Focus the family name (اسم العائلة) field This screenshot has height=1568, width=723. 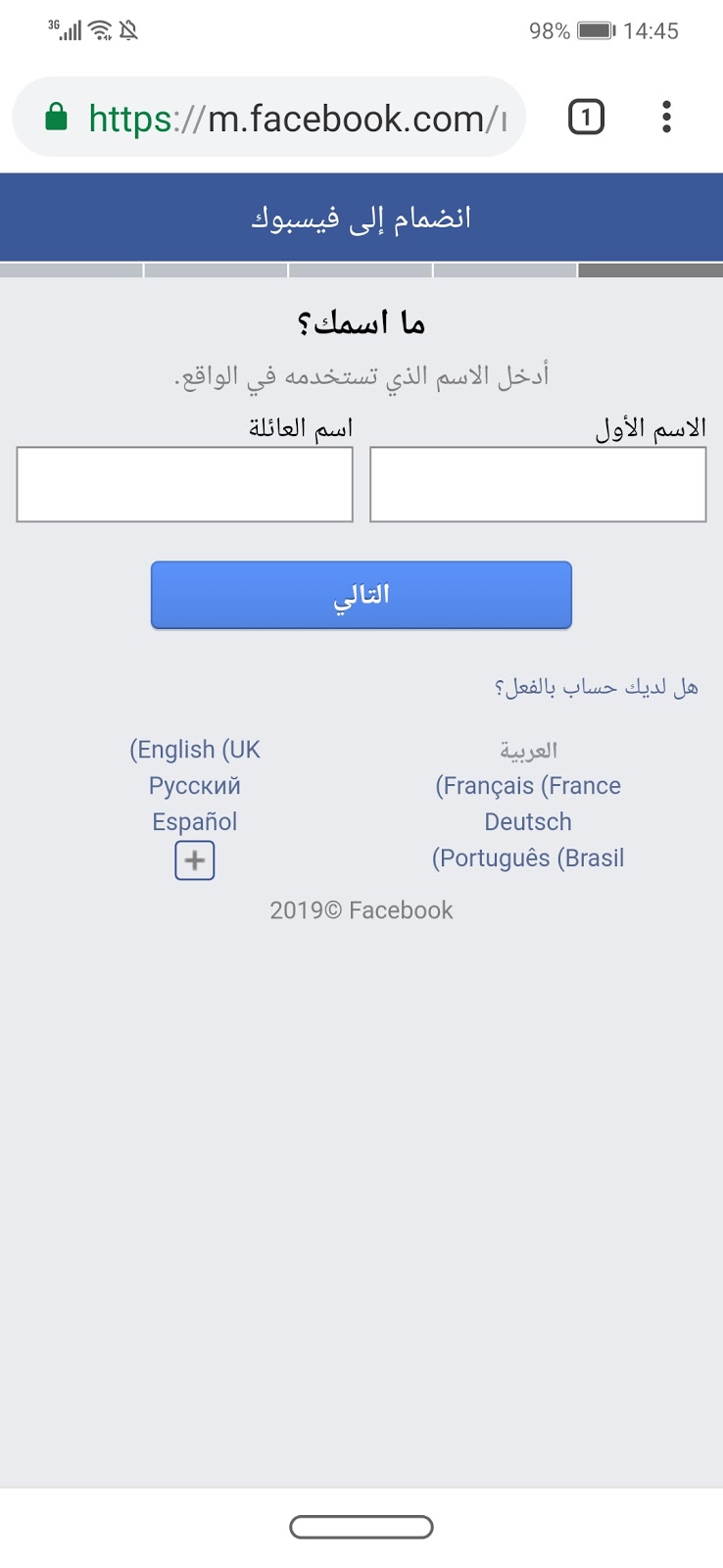(x=184, y=484)
